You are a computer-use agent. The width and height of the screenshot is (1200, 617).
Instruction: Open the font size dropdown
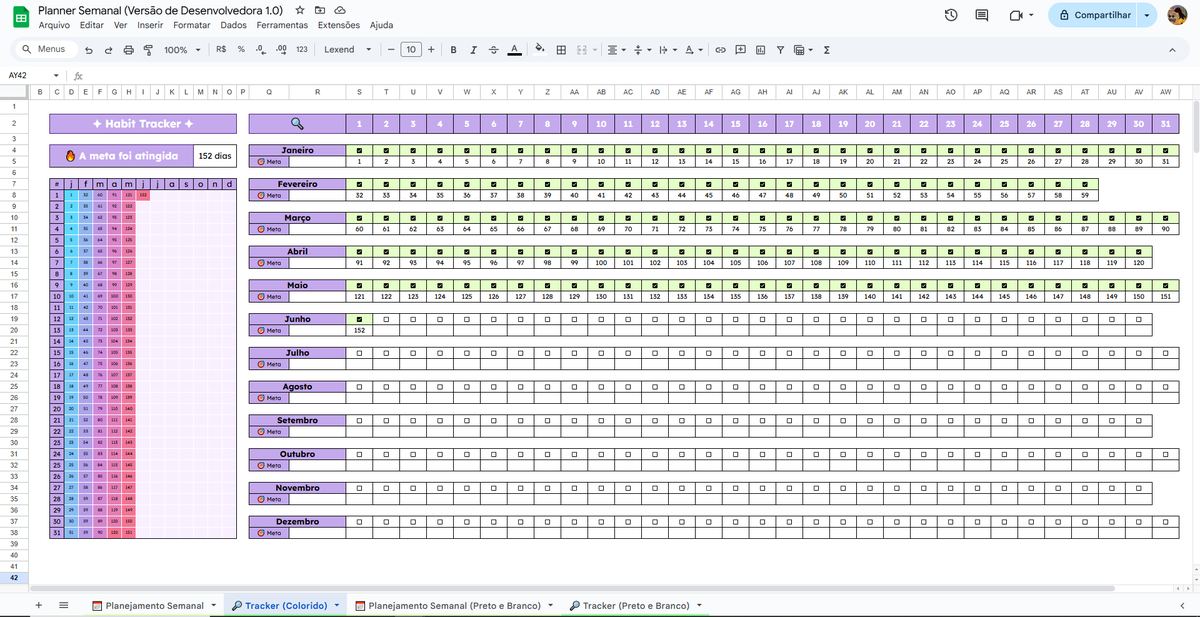[410, 49]
